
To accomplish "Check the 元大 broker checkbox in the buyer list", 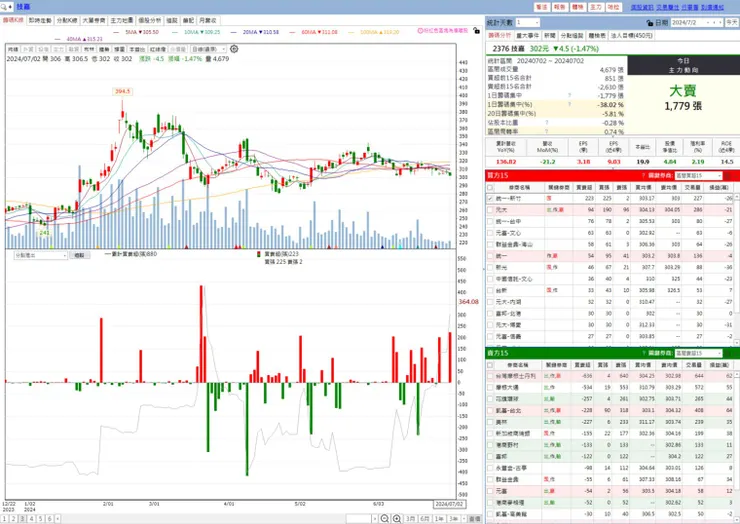I will pos(490,210).
